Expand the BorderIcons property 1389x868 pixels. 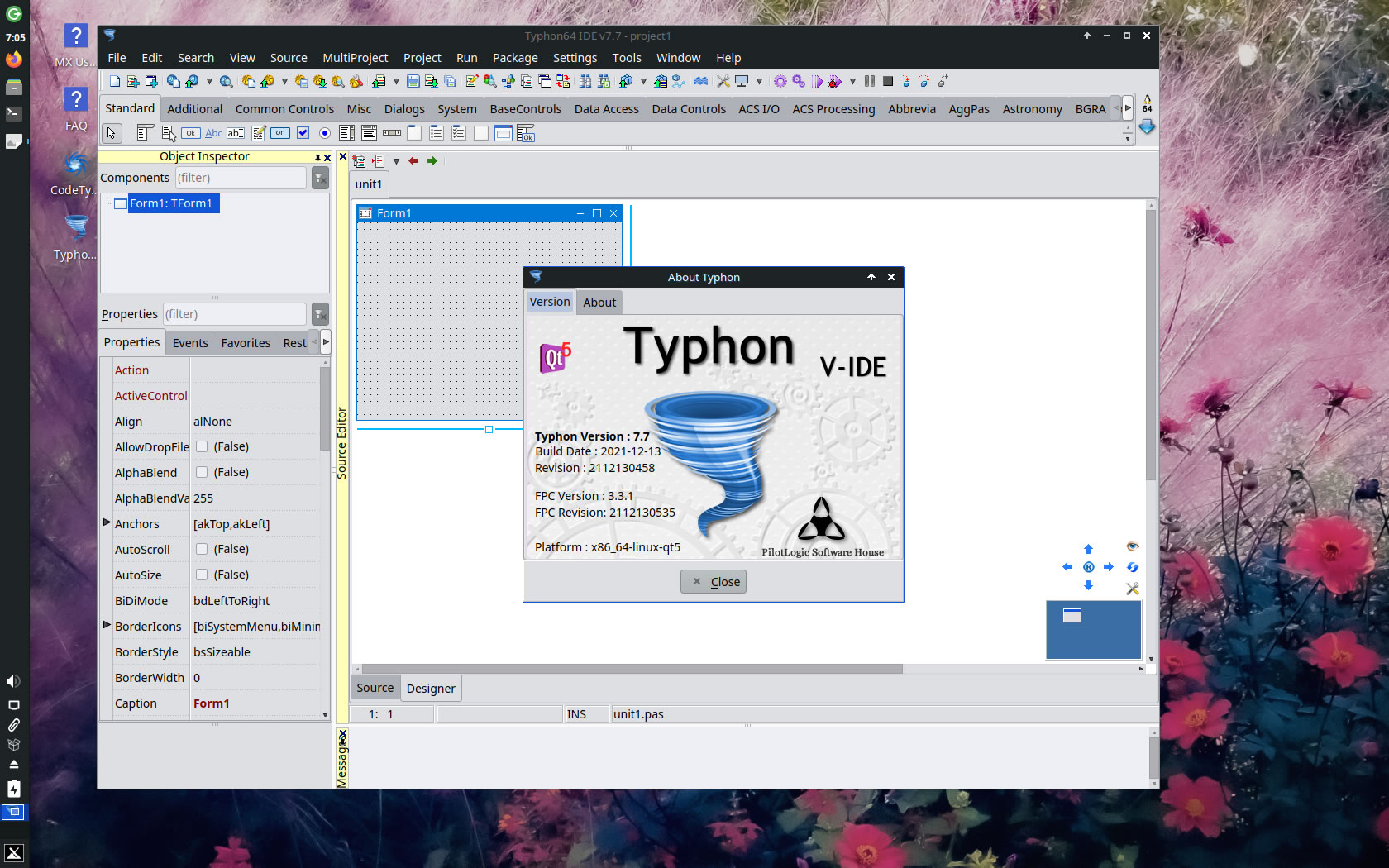click(107, 625)
